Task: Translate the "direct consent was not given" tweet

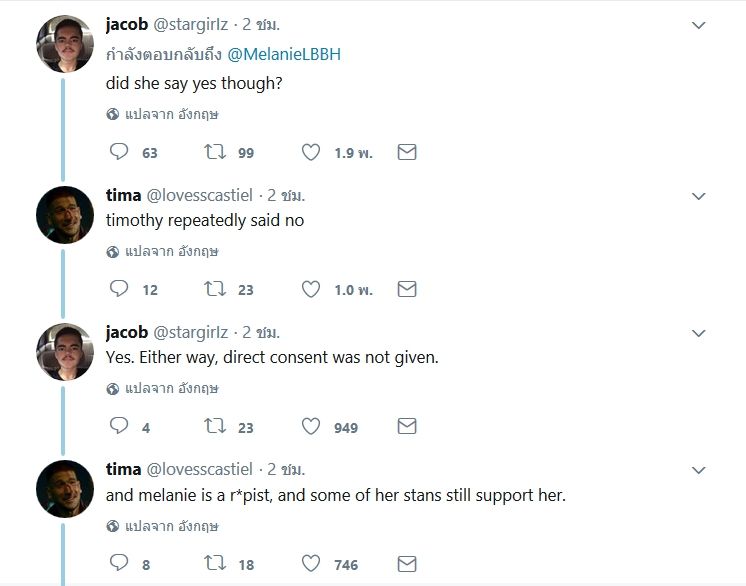Action: point(171,388)
